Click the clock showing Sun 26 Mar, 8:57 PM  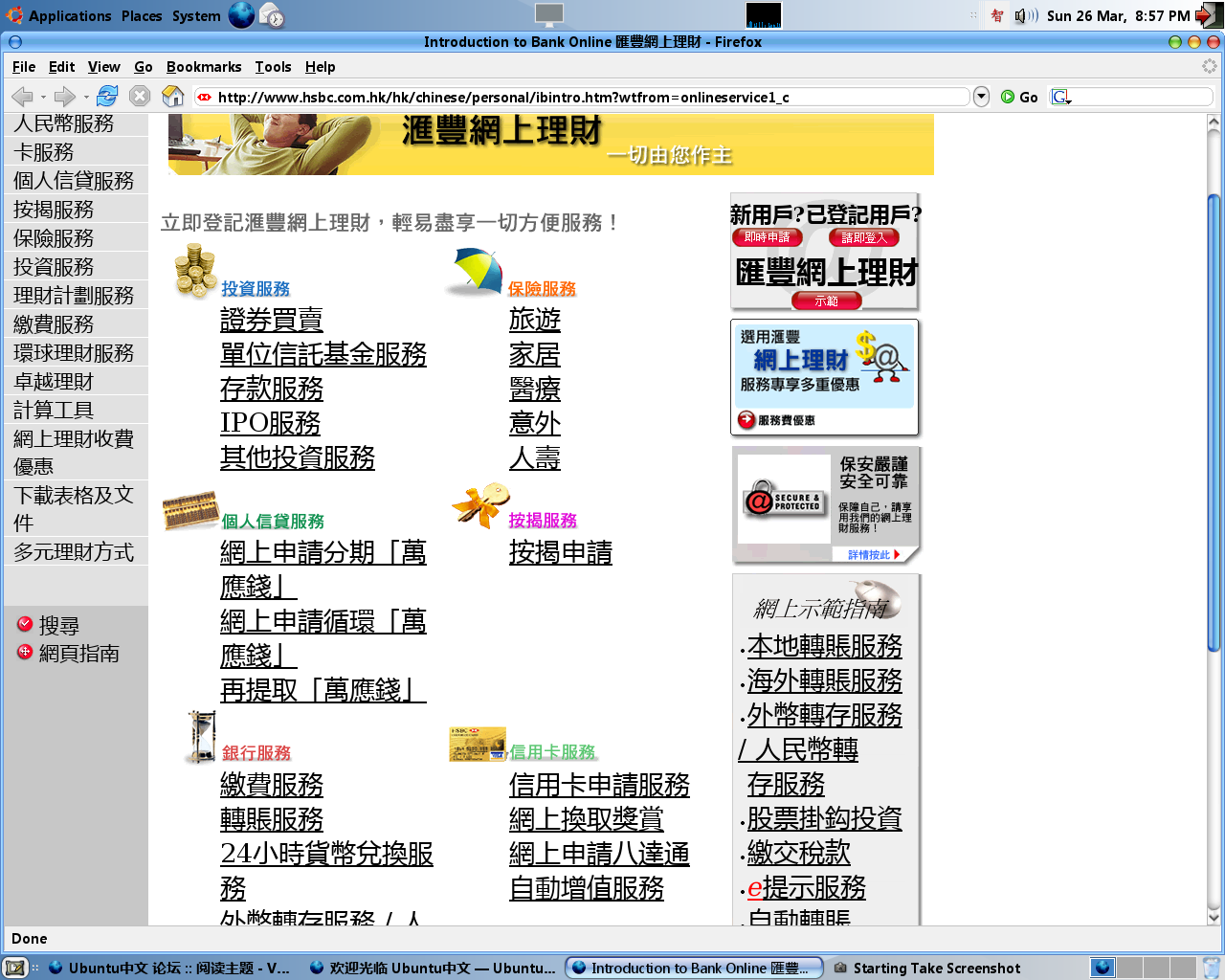click(x=1118, y=15)
